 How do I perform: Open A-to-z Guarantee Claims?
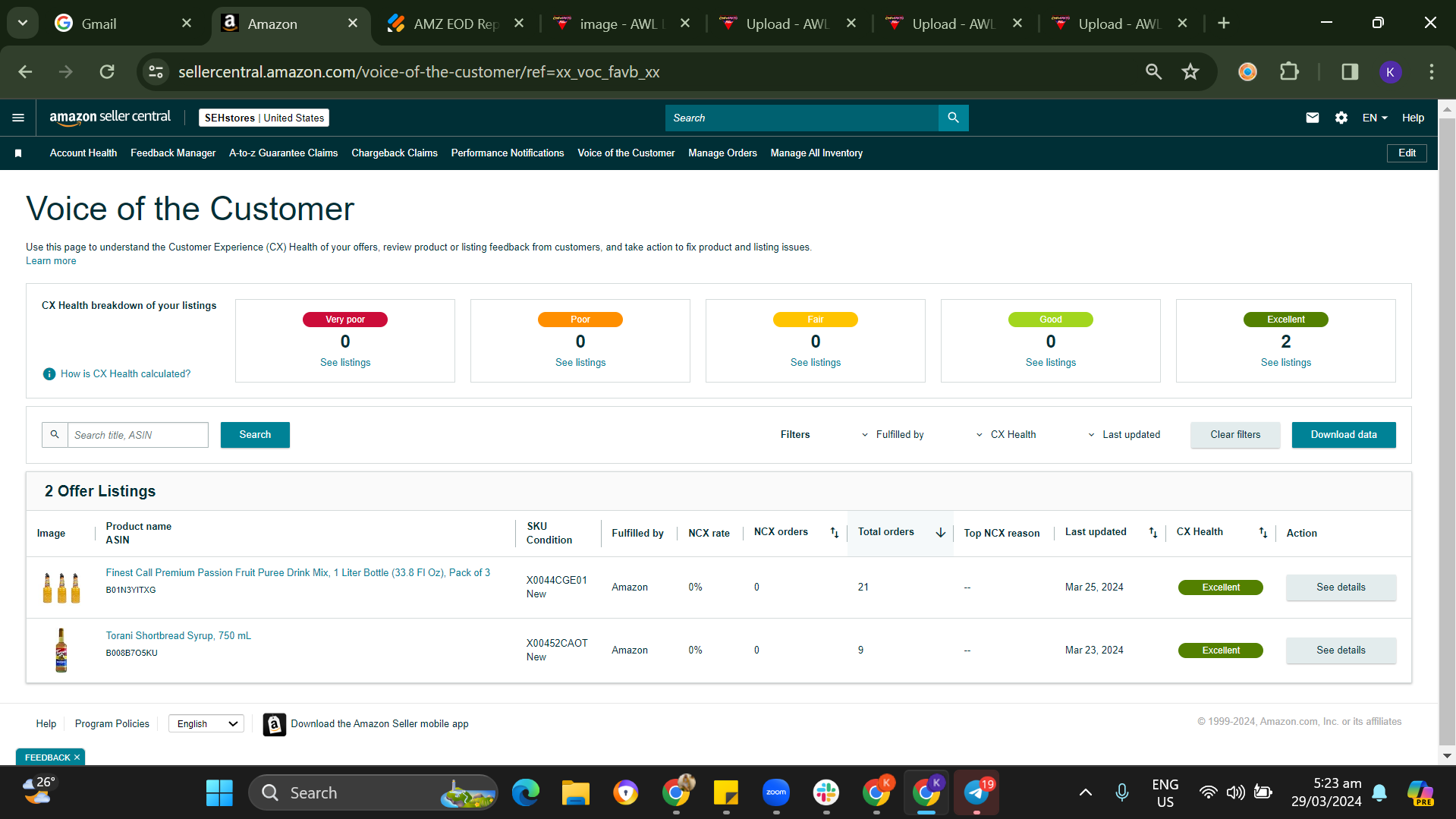(284, 153)
